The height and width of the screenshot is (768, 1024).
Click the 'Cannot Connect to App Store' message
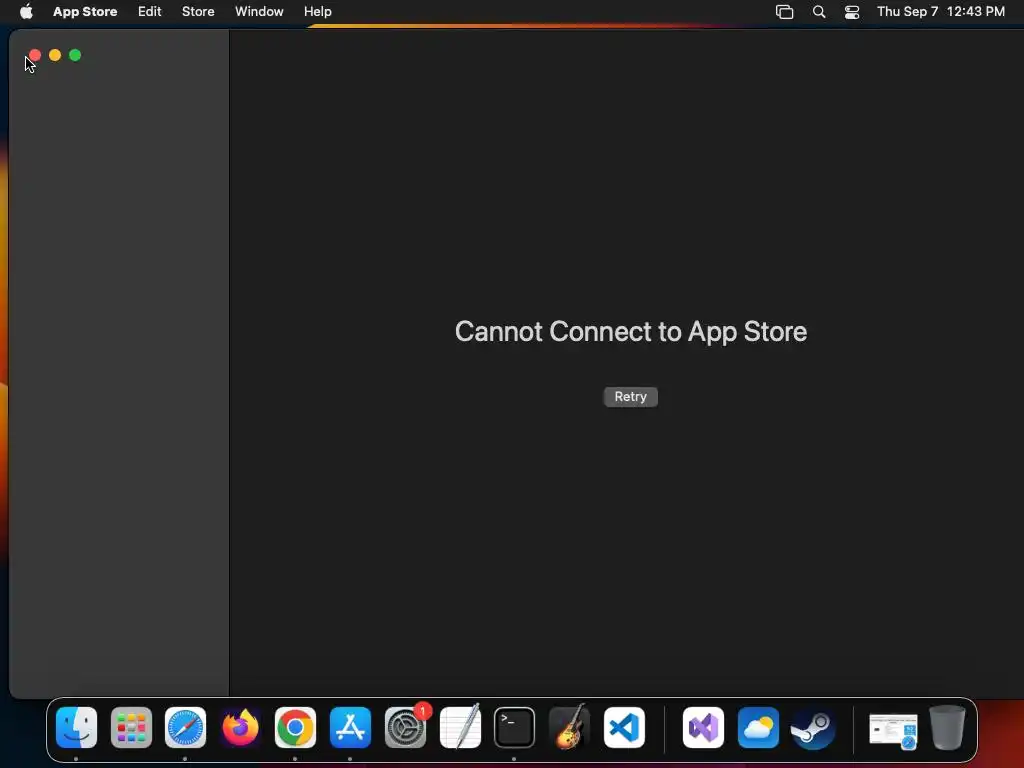pyautogui.click(x=631, y=332)
